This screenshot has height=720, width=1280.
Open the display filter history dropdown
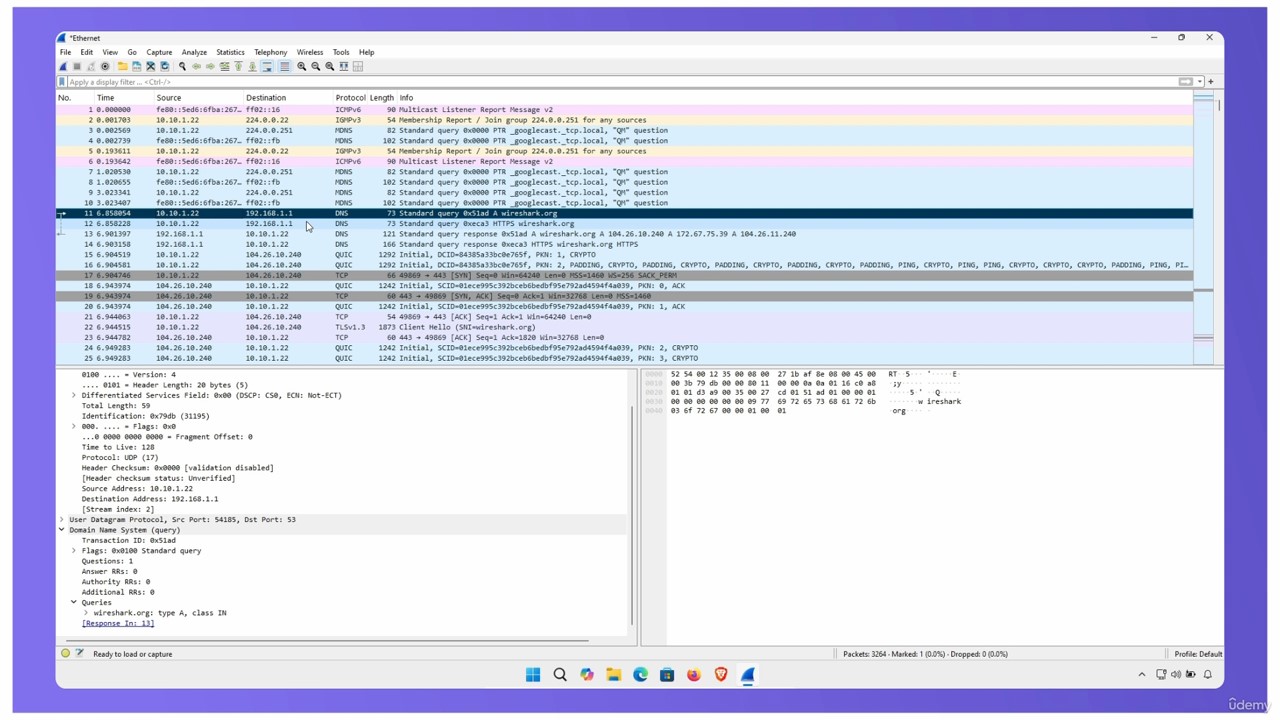pyautogui.click(x=1199, y=82)
